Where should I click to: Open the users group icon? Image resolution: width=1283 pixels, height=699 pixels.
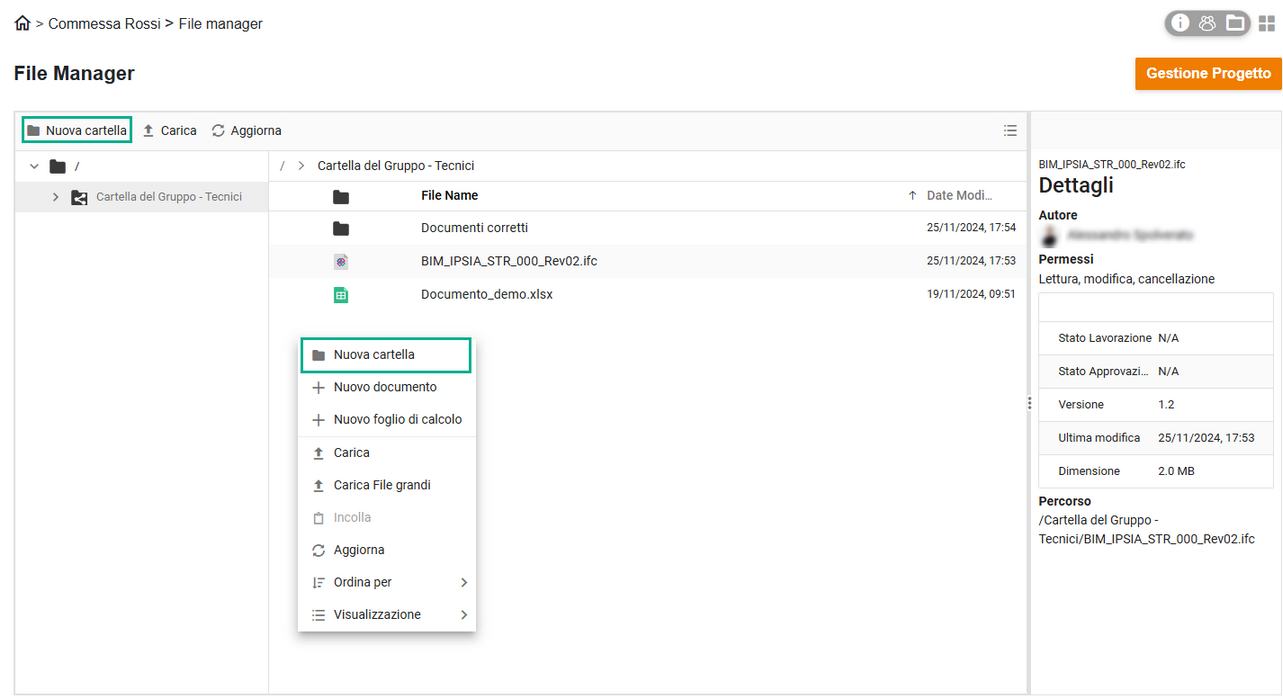tap(1207, 23)
